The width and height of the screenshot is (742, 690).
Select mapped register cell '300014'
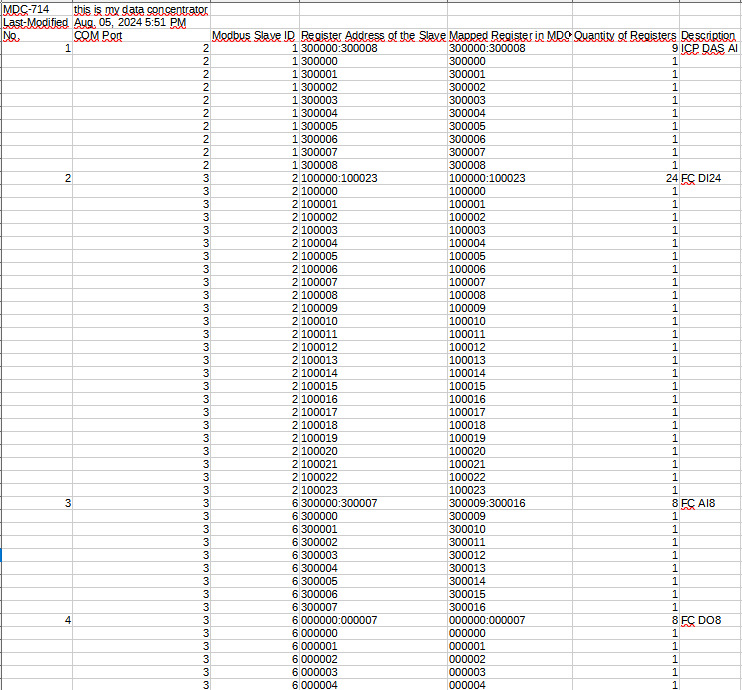(510, 582)
